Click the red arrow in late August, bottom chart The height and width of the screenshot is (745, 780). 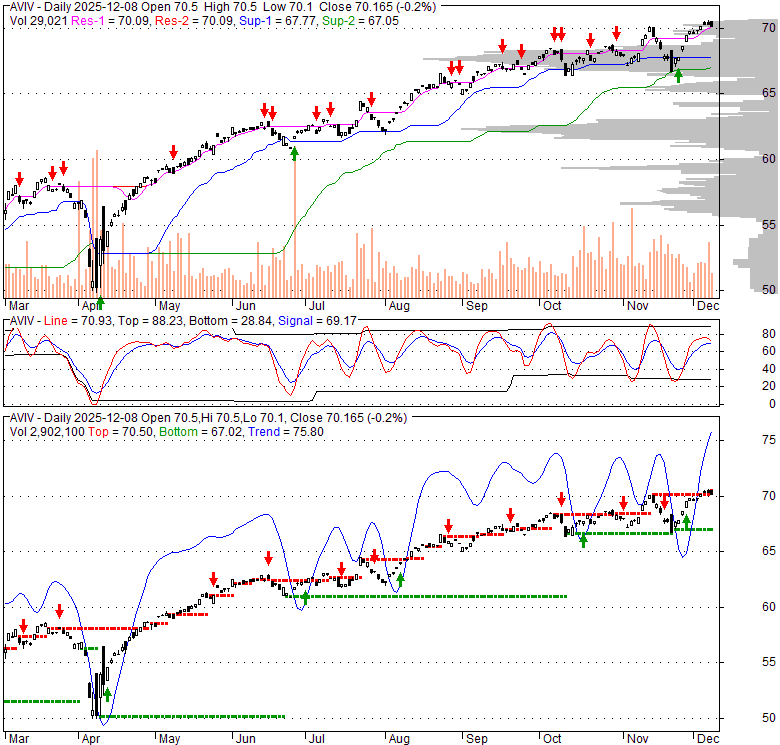448,526
